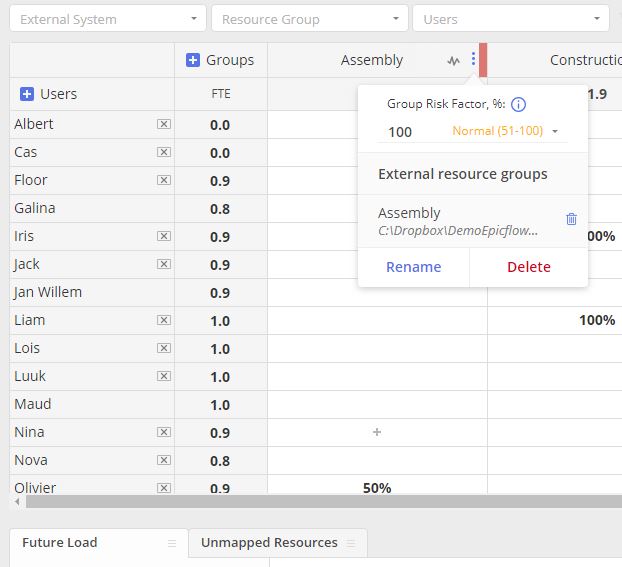Image resolution: width=622 pixels, height=567 pixels.
Task: Show the Group Risk Factor info tooltip
Action: coord(518,104)
